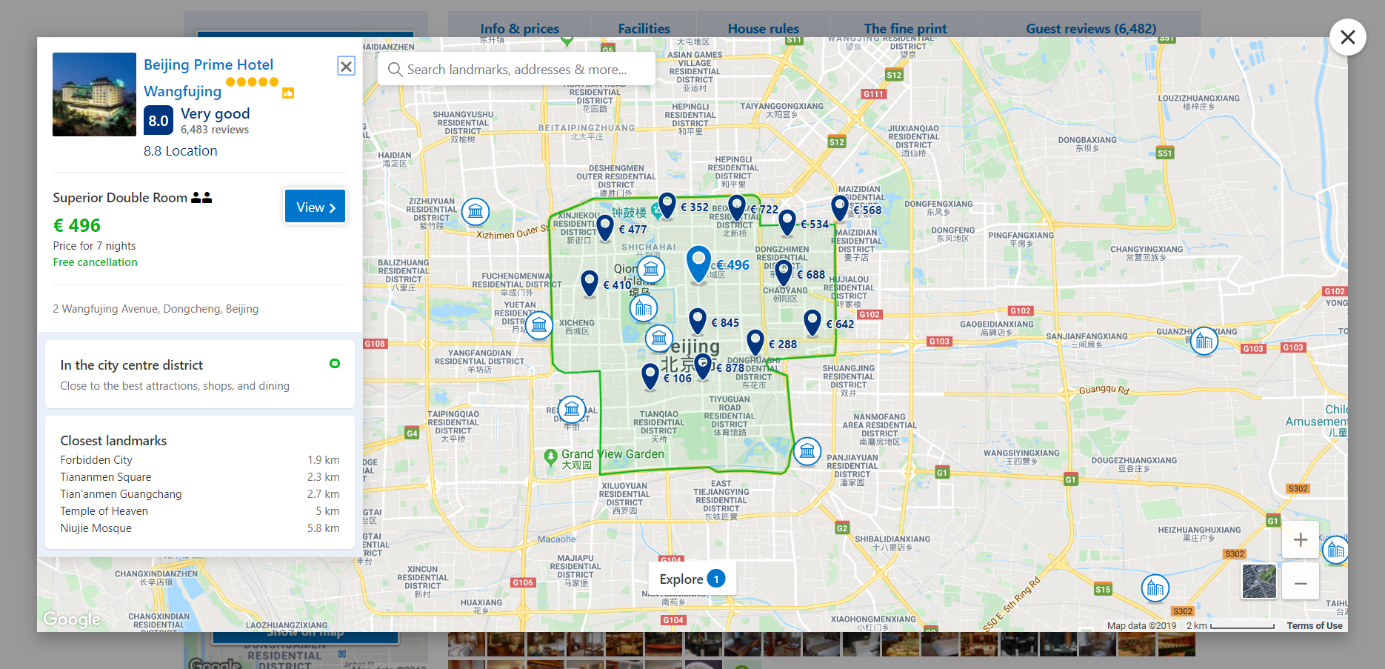Open skyscraper landmark icon inside green boundary
The height and width of the screenshot is (669, 1385).
pyautogui.click(x=643, y=308)
